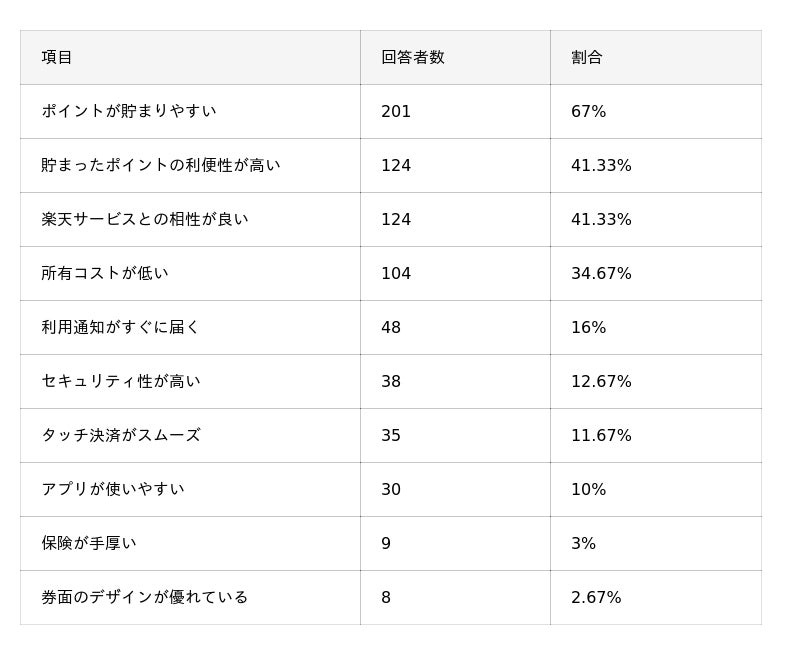Click the 割合 column header
Screen dimensions: 800x655
[x=587, y=58]
